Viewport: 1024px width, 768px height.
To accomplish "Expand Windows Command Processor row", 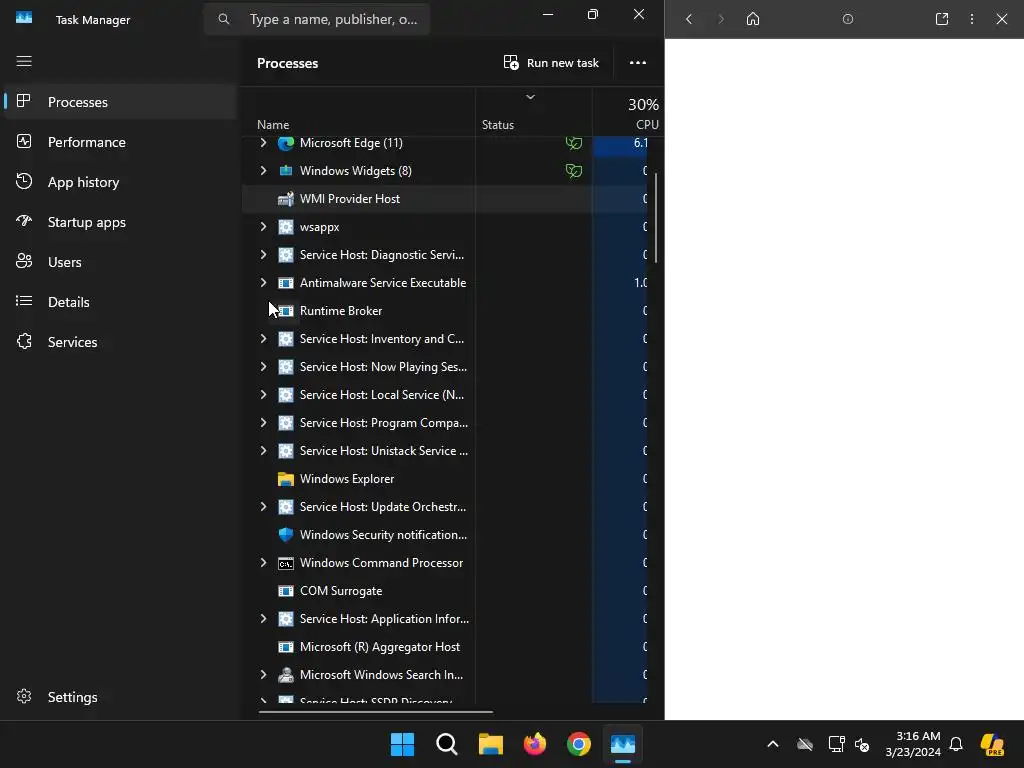I will [263, 563].
